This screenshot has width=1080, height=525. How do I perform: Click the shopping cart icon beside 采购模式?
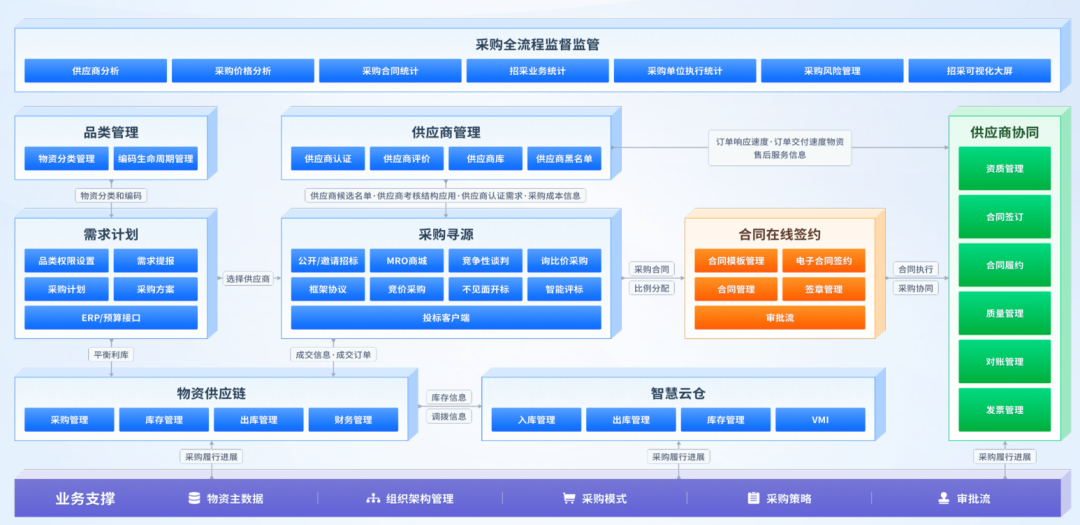click(x=569, y=498)
